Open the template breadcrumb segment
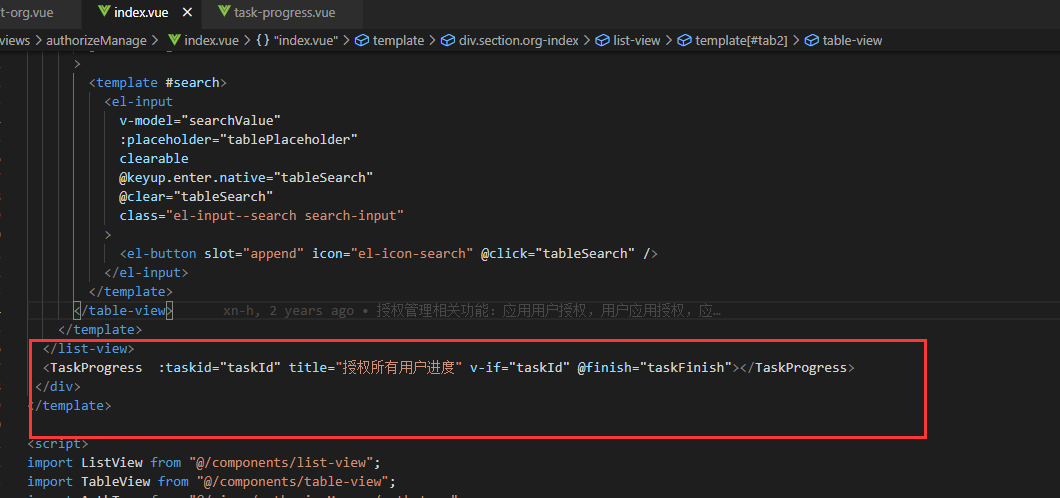The width and height of the screenshot is (1060, 498). click(398, 41)
